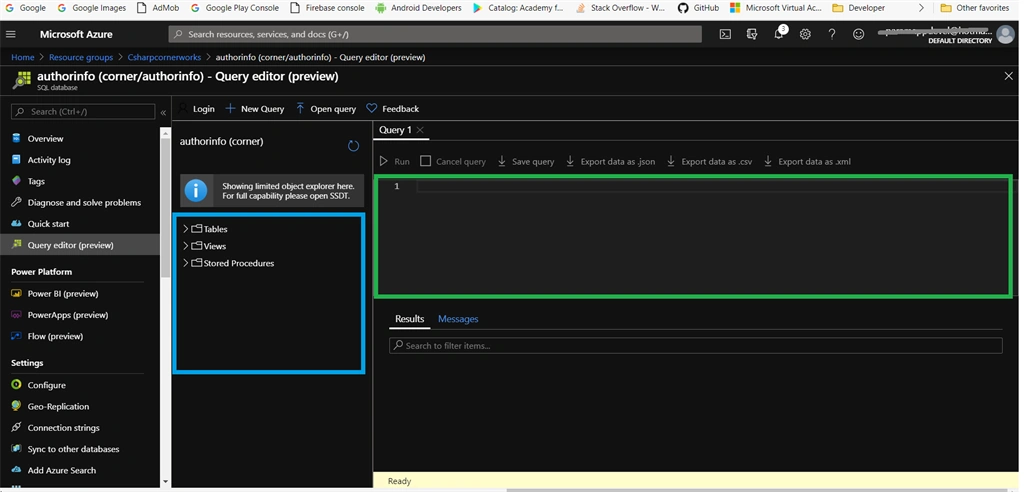Create a New Query
The width and height of the screenshot is (1024, 492).
click(x=255, y=108)
